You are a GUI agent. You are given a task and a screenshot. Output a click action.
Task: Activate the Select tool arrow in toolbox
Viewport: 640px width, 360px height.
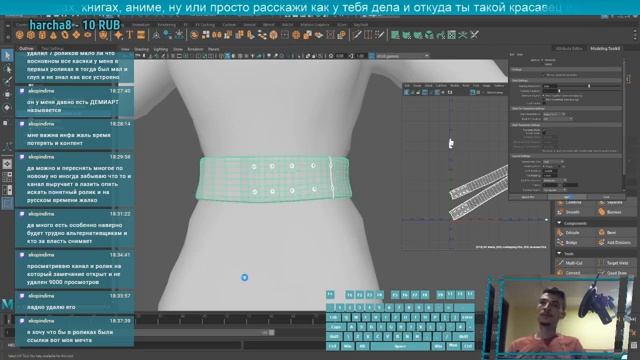7,56
